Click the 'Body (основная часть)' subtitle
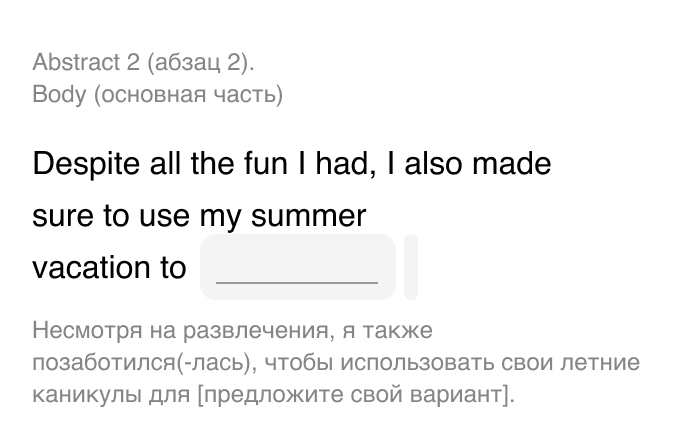This screenshot has width=680, height=444. click(157, 95)
